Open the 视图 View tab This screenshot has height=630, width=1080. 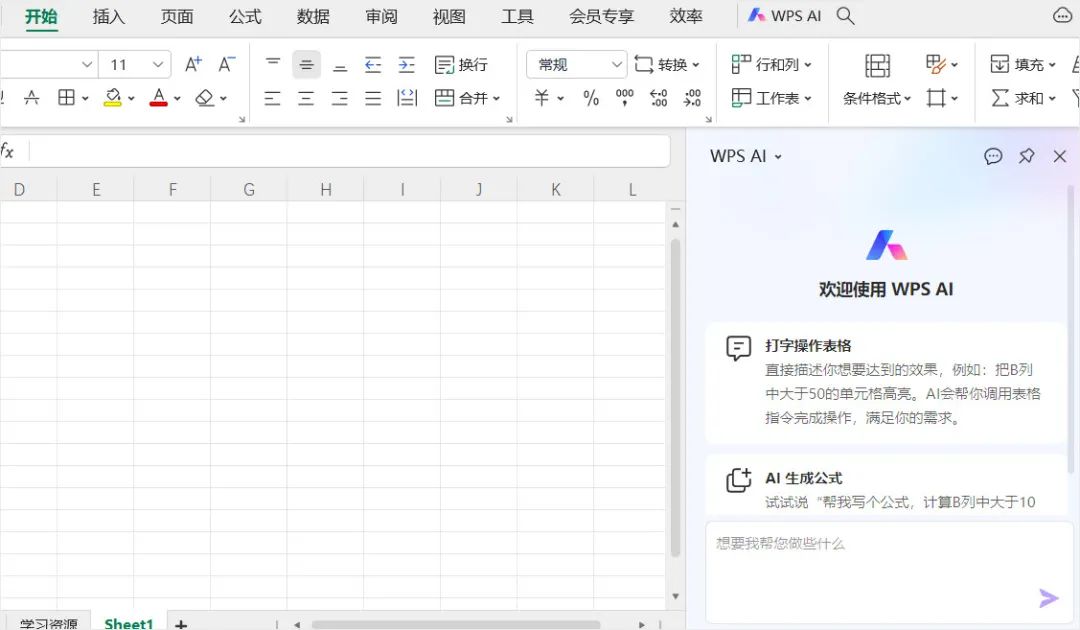[x=449, y=17]
